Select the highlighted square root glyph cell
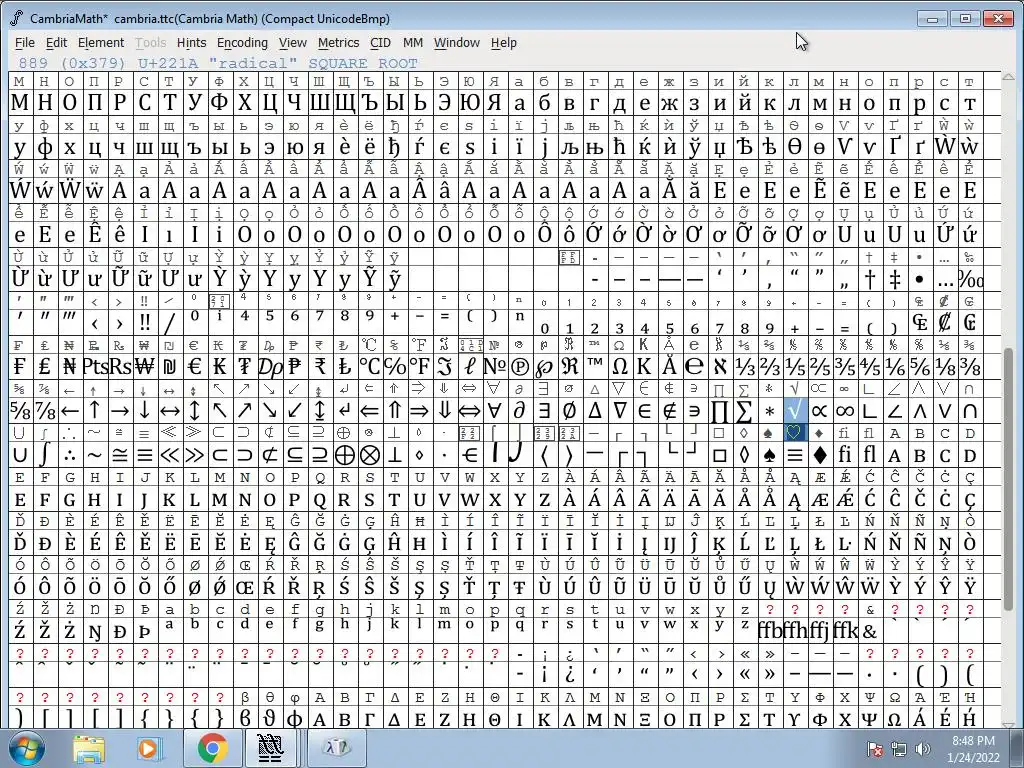1024x768 pixels. pyautogui.click(x=795, y=411)
